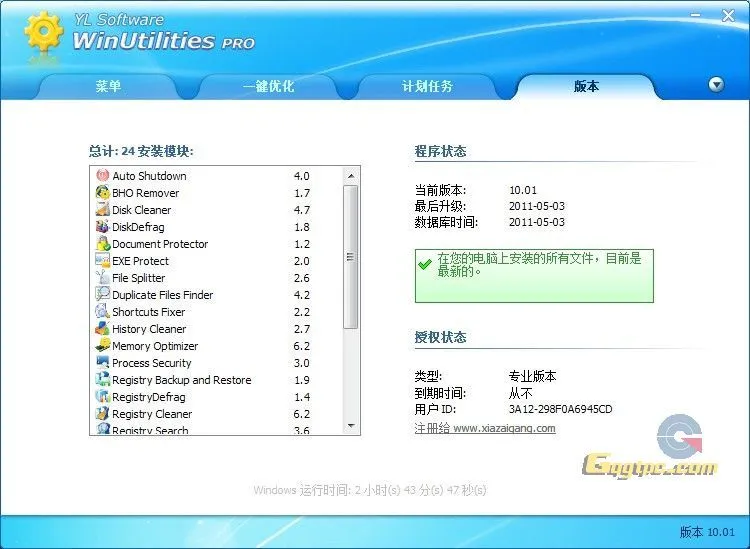Select the Registry Backup and Restore row
This screenshot has width=750, height=549.
(217, 380)
